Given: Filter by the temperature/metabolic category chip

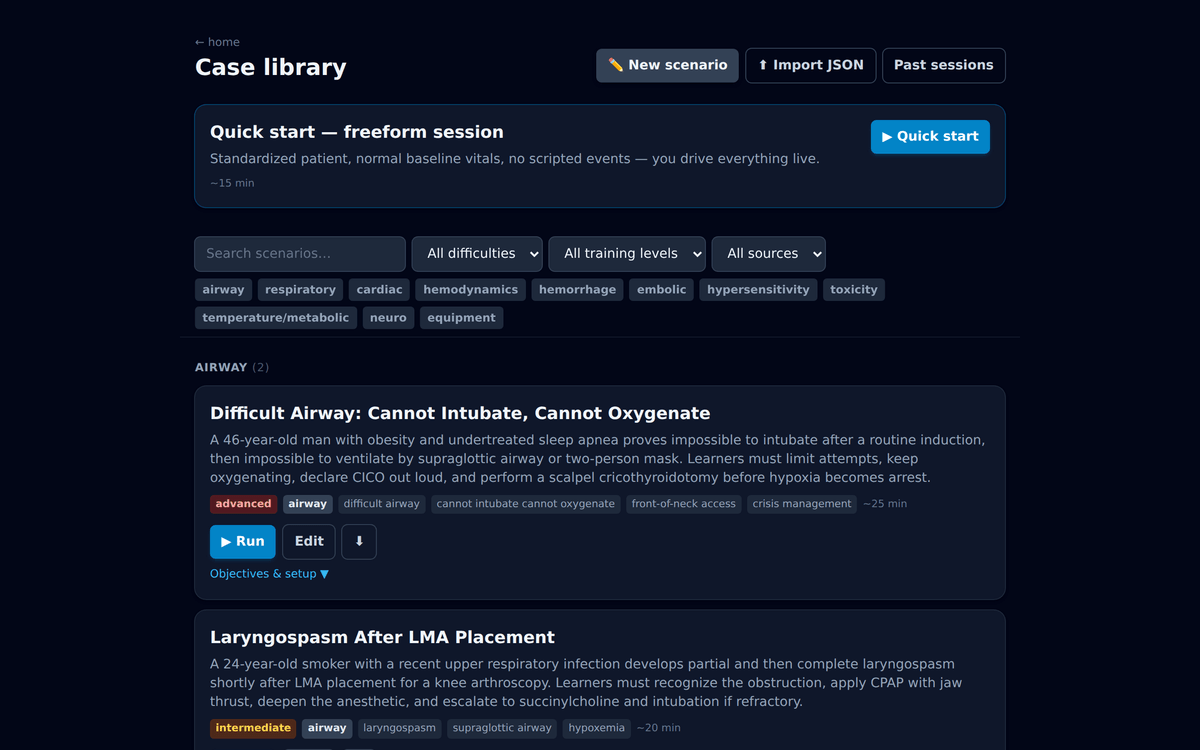Looking at the screenshot, I should [276, 318].
